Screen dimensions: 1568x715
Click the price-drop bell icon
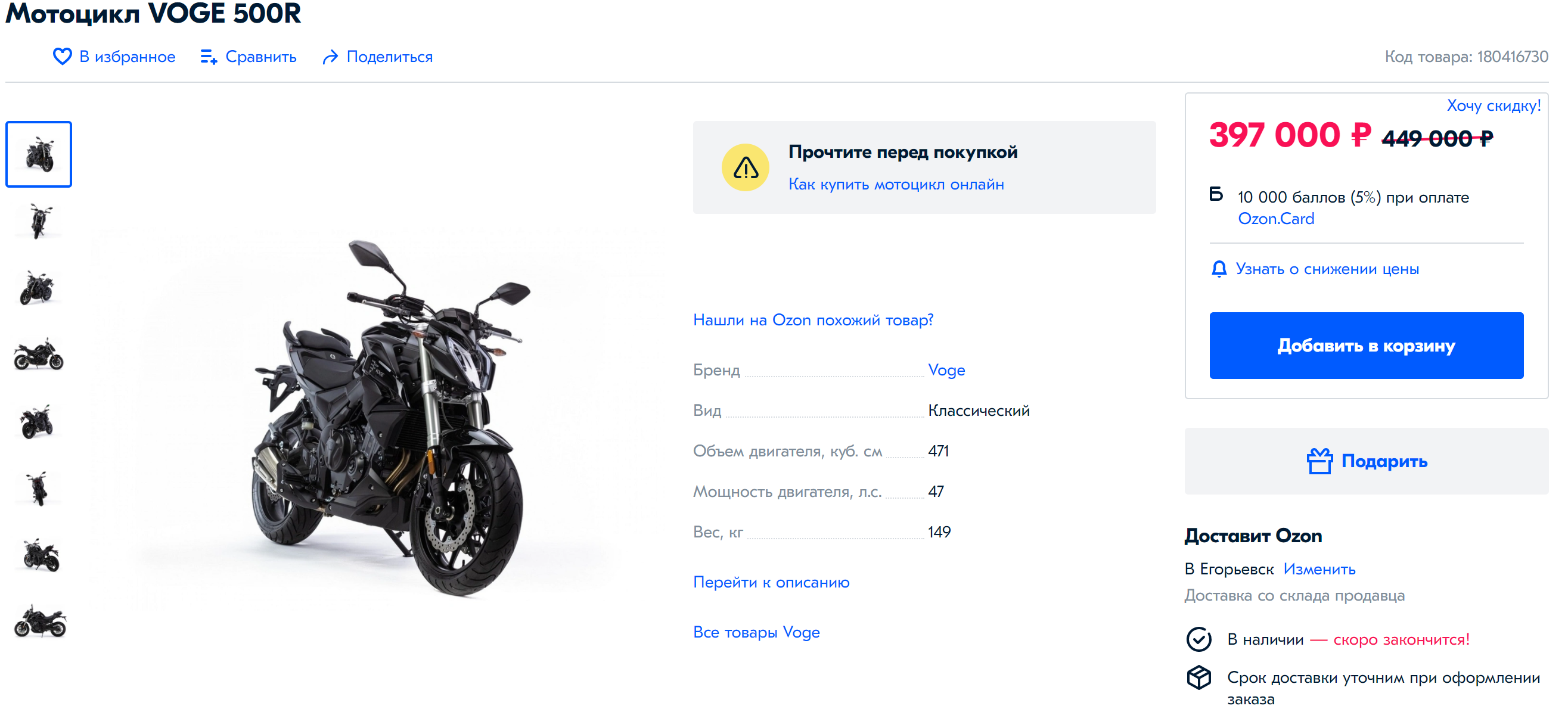coord(1219,269)
